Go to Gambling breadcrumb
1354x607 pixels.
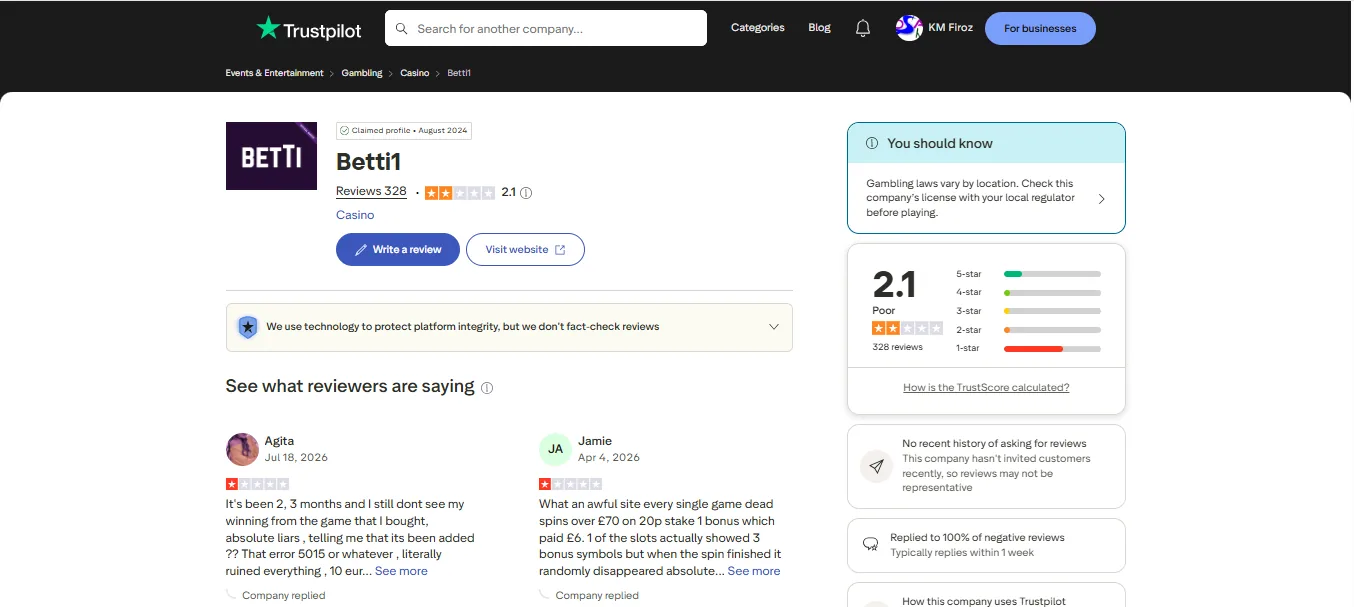(x=362, y=73)
